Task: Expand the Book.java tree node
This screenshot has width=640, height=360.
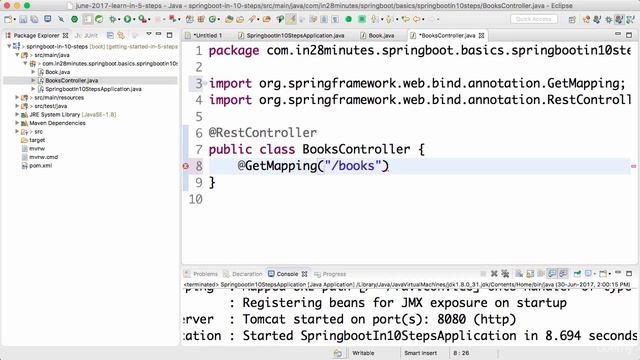Action: pos(33,72)
